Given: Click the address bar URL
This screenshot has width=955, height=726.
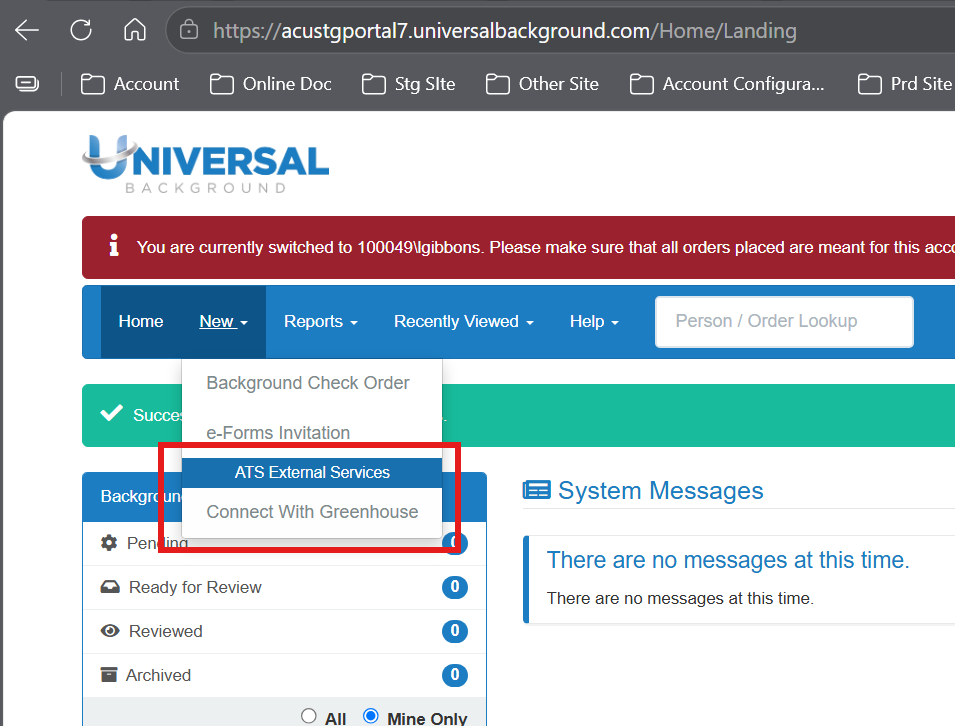Looking at the screenshot, I should [x=505, y=30].
